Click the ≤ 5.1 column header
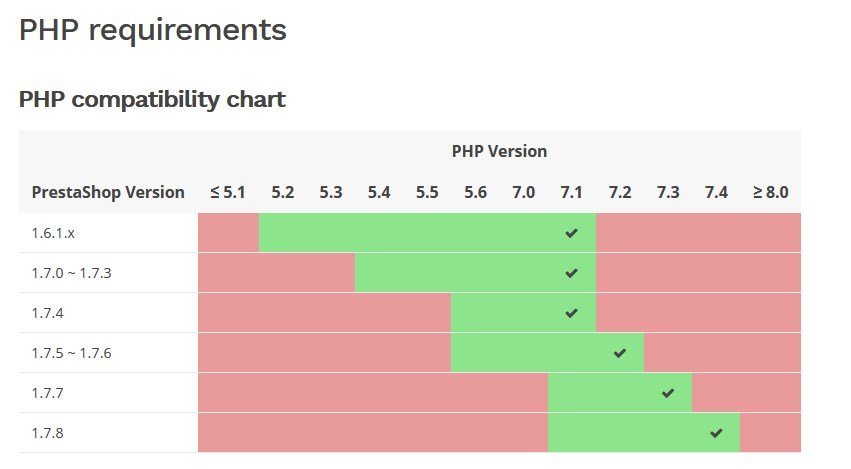851x469 pixels. (x=228, y=192)
